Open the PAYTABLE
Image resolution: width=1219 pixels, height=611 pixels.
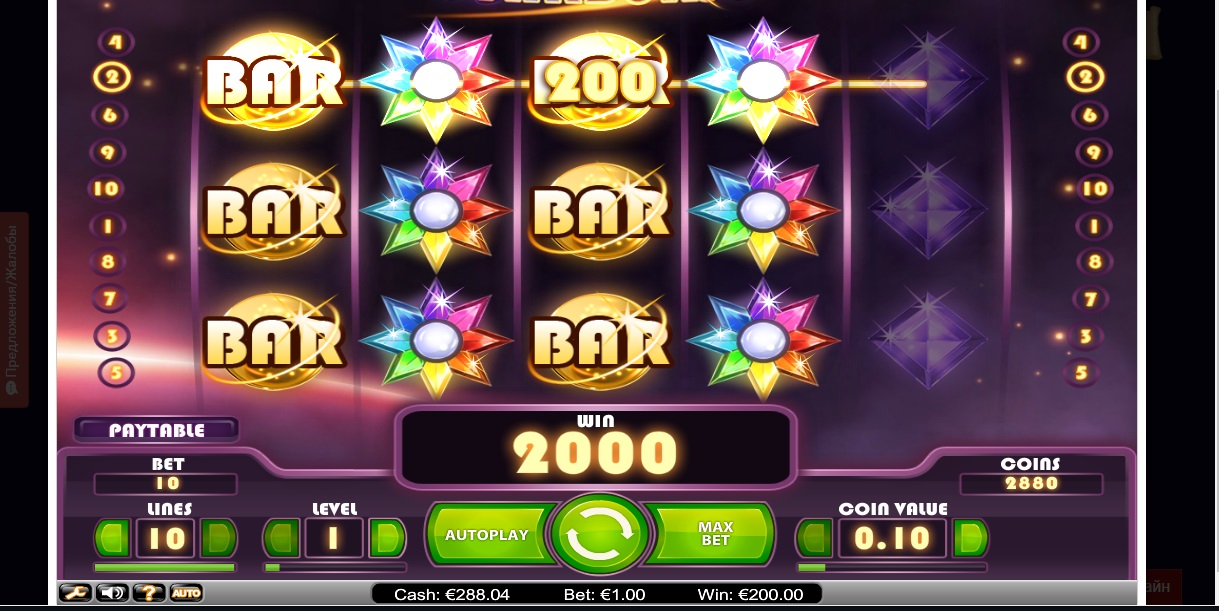(156, 430)
